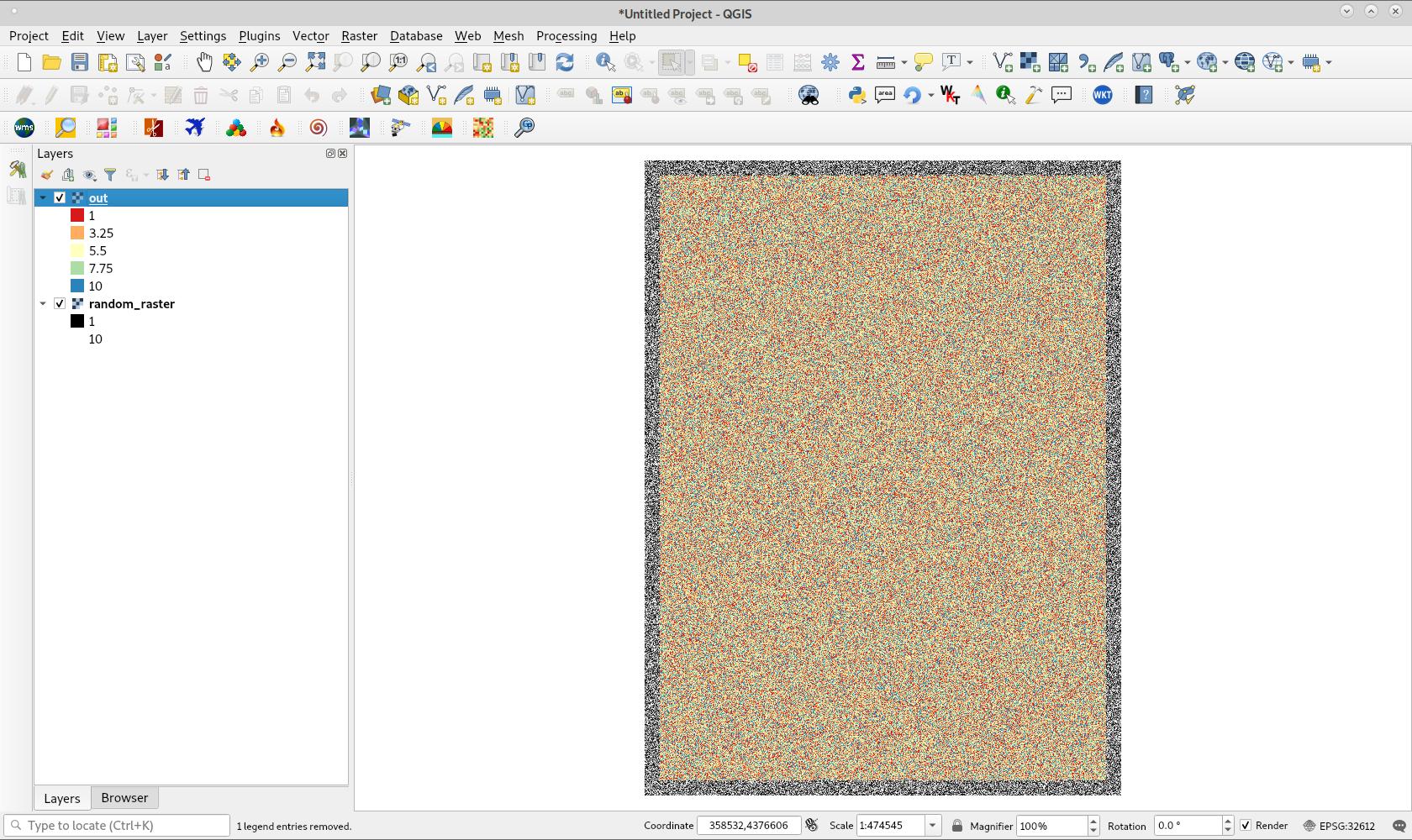Toggle the Render checkbox

[1246, 826]
